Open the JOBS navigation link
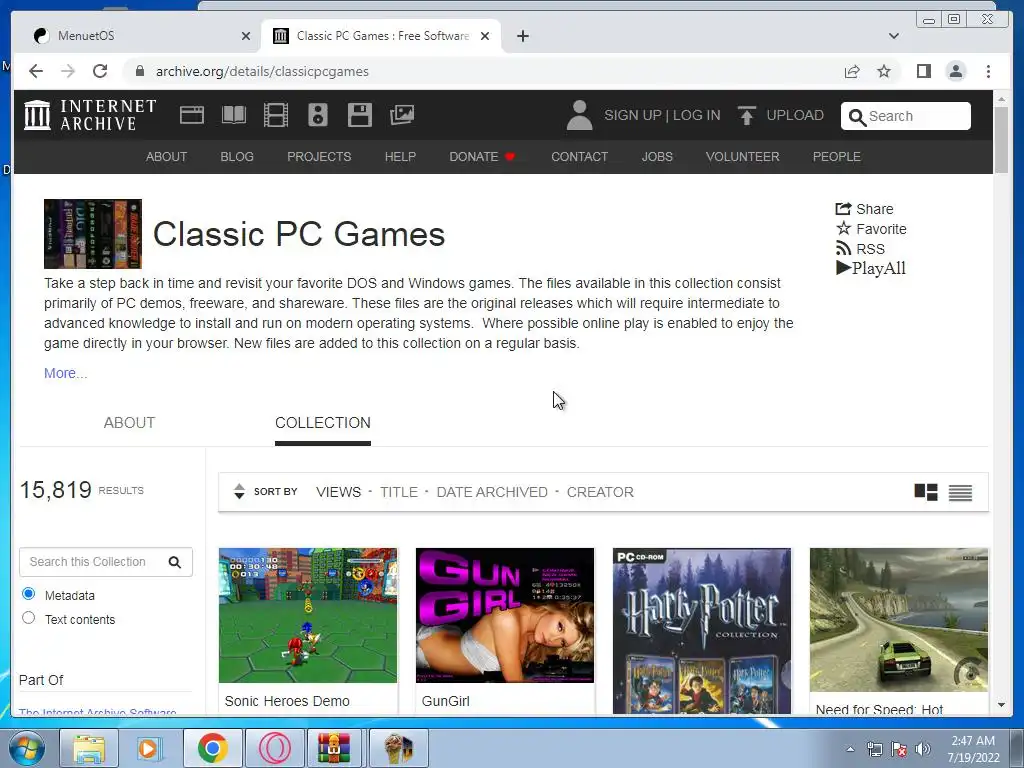The width and height of the screenshot is (1024, 768). click(657, 157)
